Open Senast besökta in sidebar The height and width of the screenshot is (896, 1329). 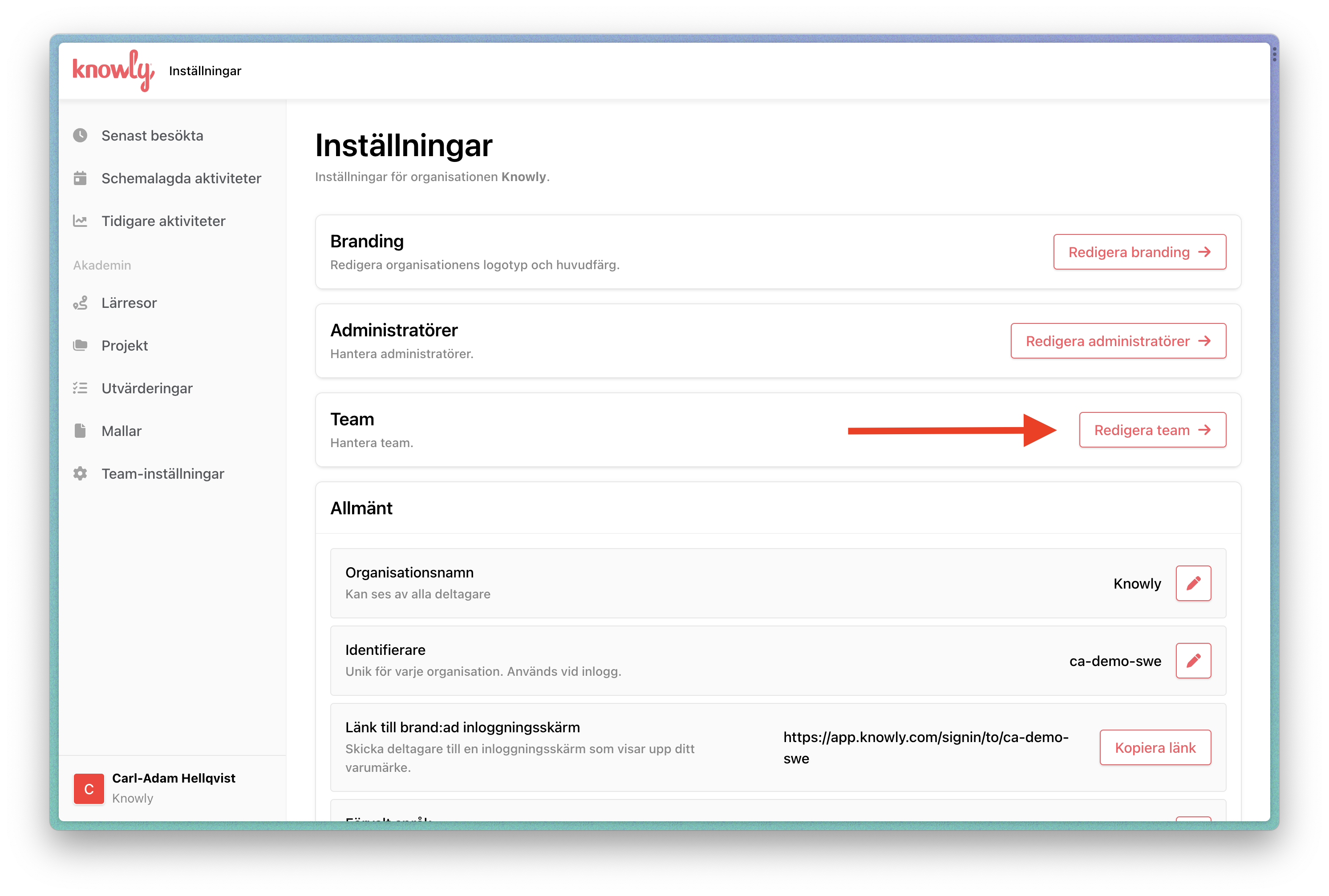click(152, 135)
